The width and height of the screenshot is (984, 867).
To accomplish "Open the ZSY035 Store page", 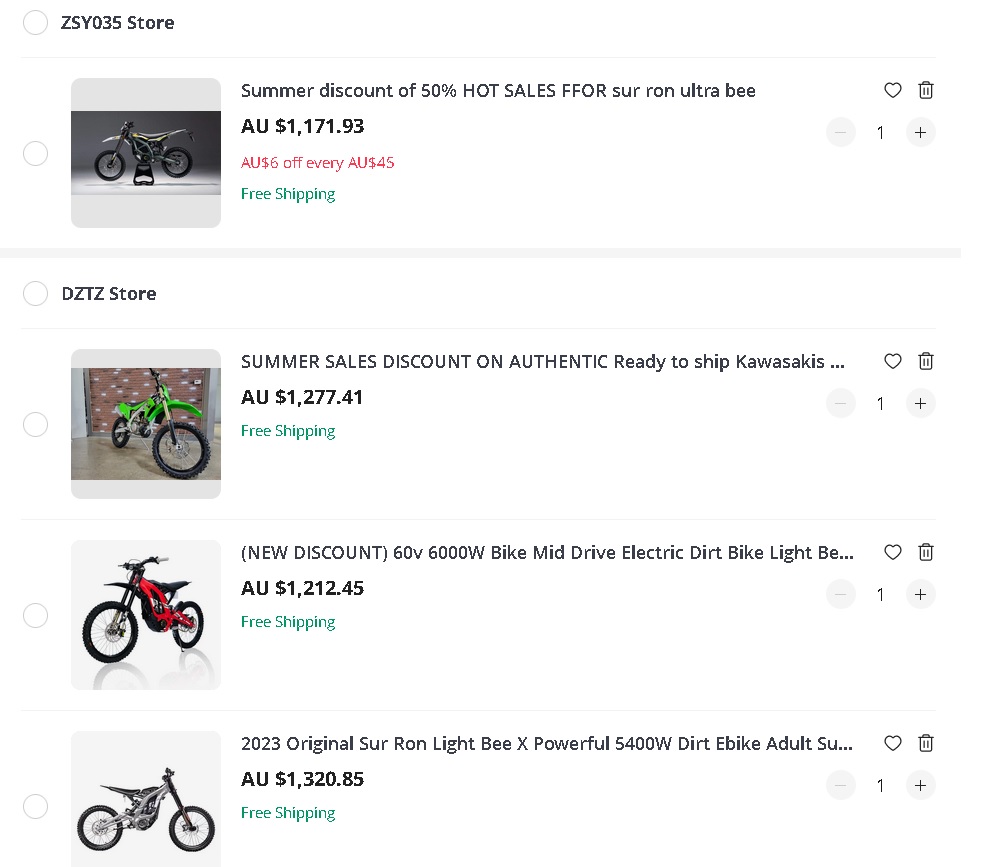I will tap(118, 22).
